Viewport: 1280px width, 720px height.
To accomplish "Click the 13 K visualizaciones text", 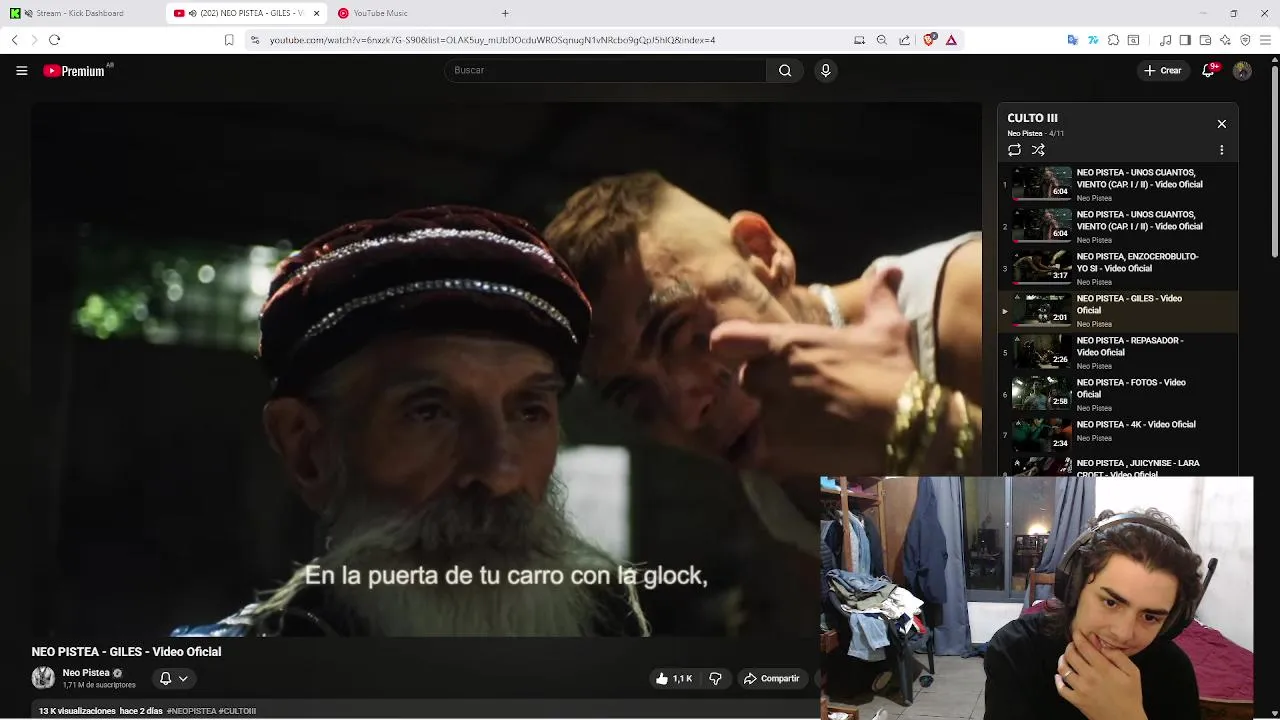I will (x=77, y=711).
